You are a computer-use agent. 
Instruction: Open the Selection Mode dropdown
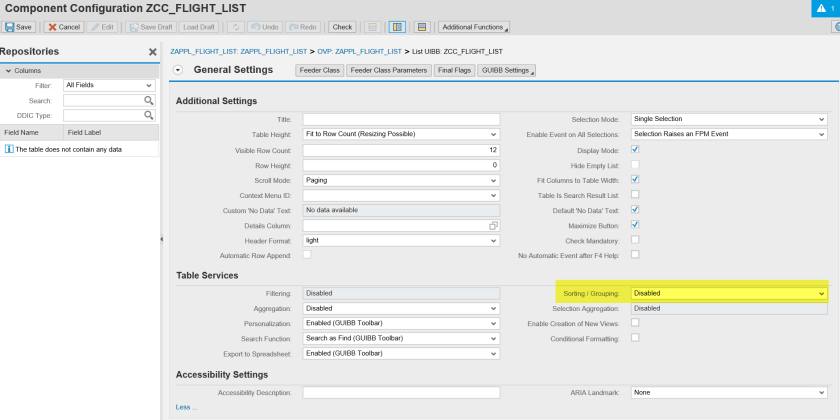[822, 119]
